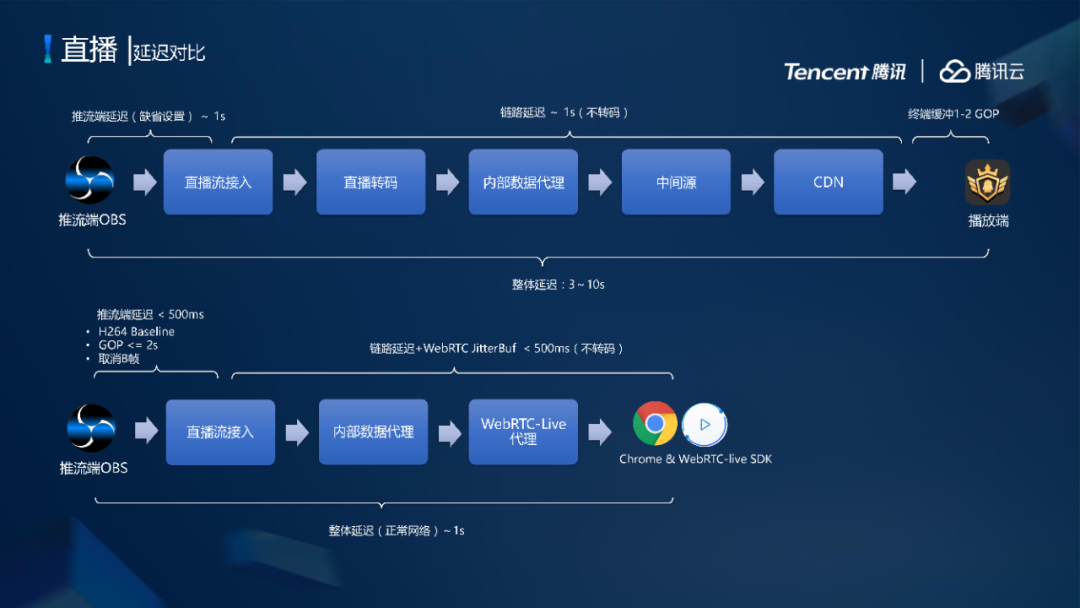Click the Chrome browser icon

pos(655,423)
